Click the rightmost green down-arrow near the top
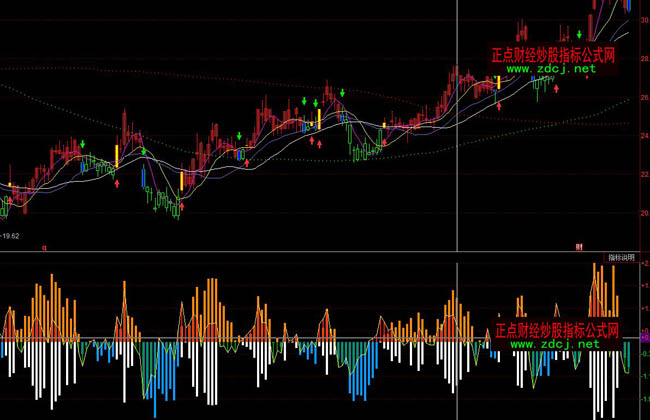Image resolution: width=650 pixels, height=420 pixels. point(578,35)
